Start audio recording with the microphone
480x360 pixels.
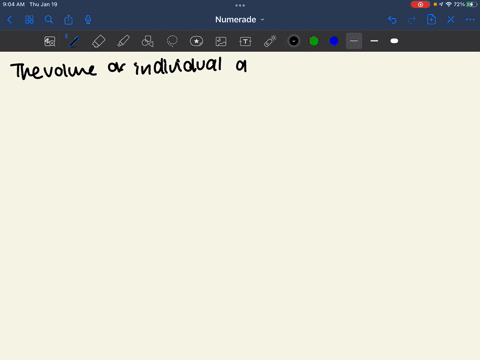tap(88, 20)
